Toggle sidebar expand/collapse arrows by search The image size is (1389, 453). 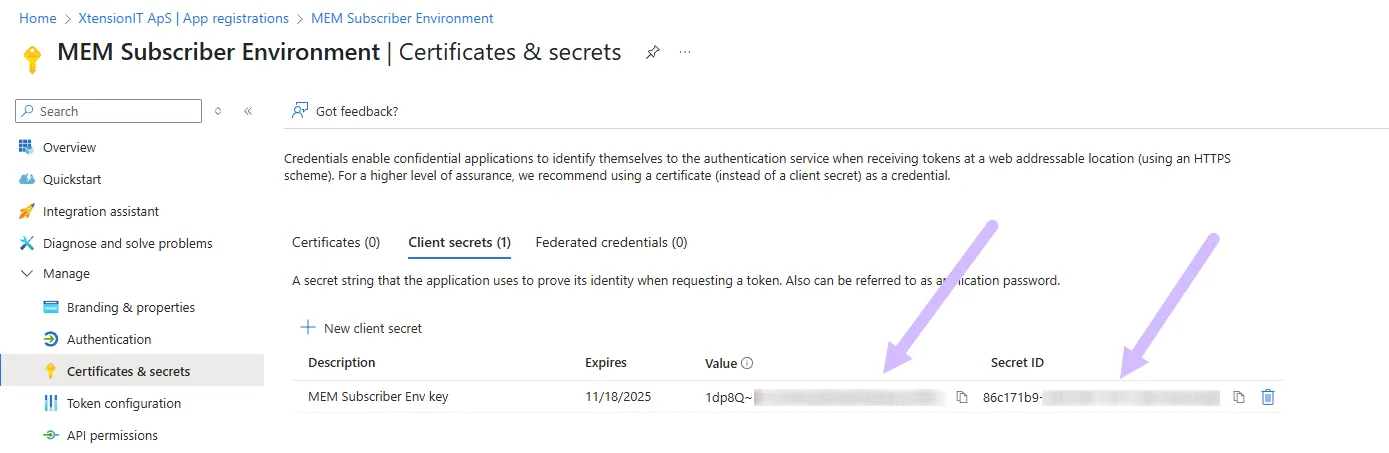pyautogui.click(x=218, y=111)
